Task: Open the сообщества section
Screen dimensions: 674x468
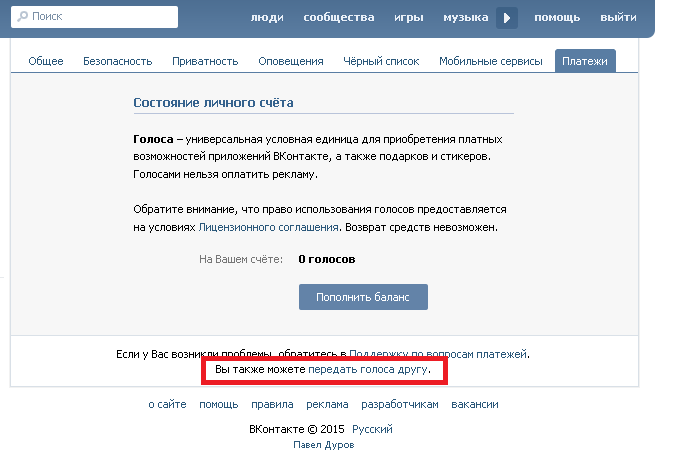Action: pyautogui.click(x=339, y=18)
